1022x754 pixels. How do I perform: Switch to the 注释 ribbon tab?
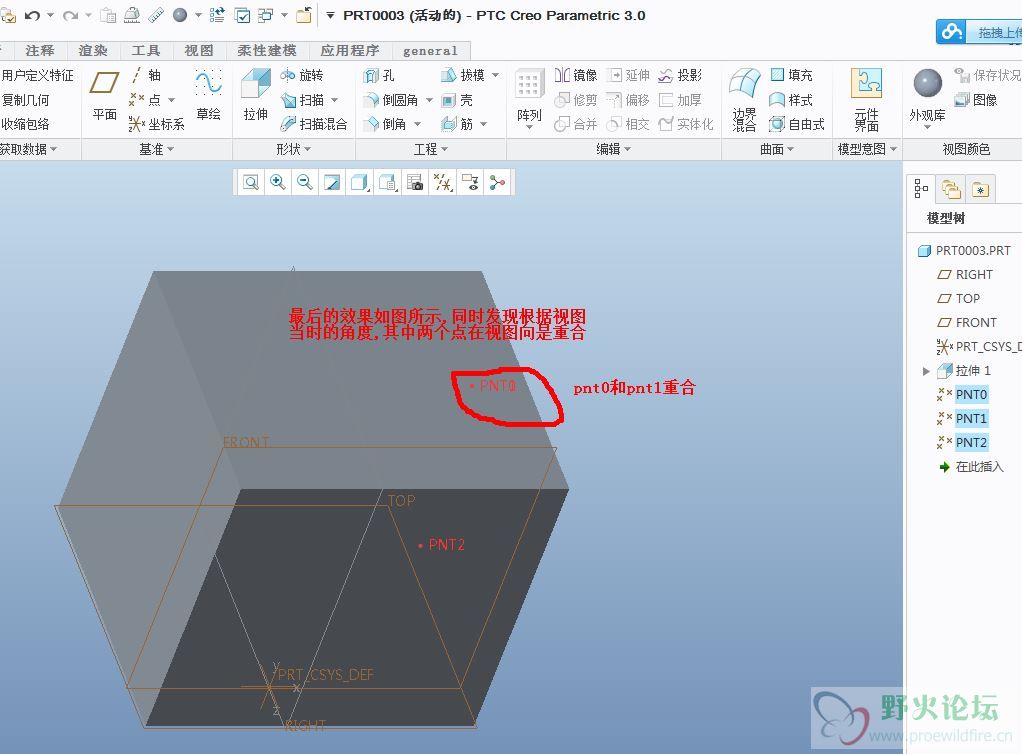(40, 50)
